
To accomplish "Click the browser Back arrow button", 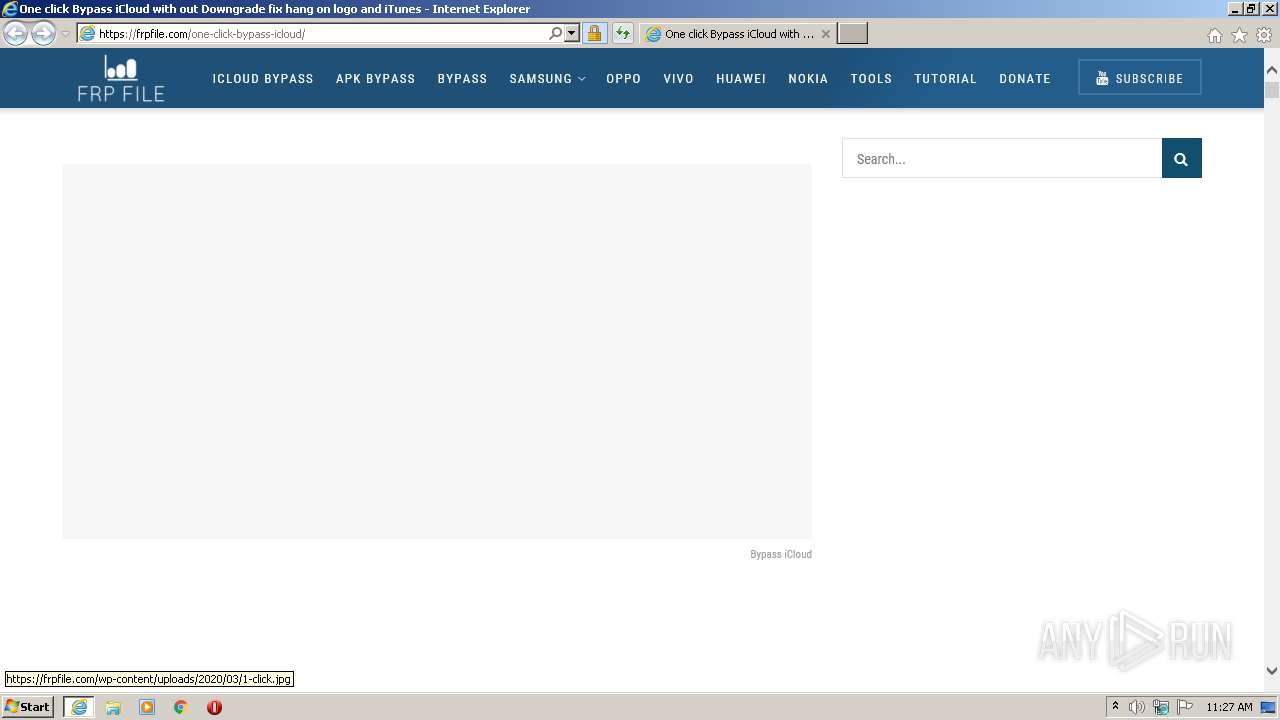I will click(15, 34).
